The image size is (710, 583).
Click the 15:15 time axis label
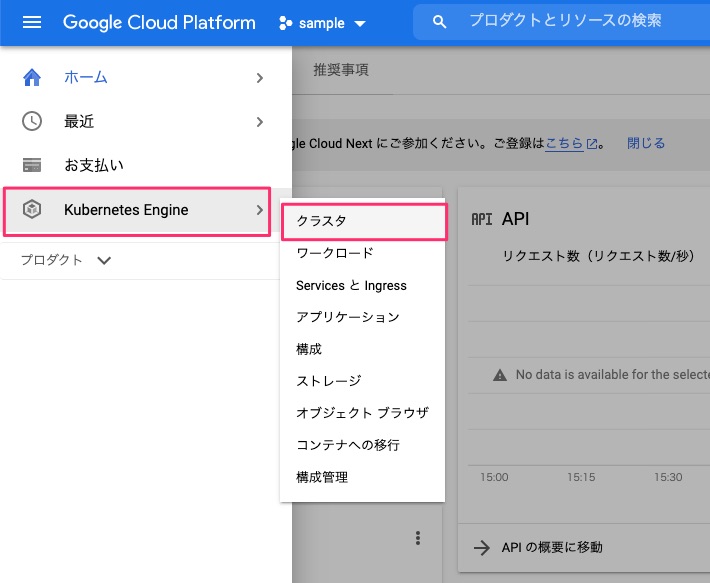(581, 477)
